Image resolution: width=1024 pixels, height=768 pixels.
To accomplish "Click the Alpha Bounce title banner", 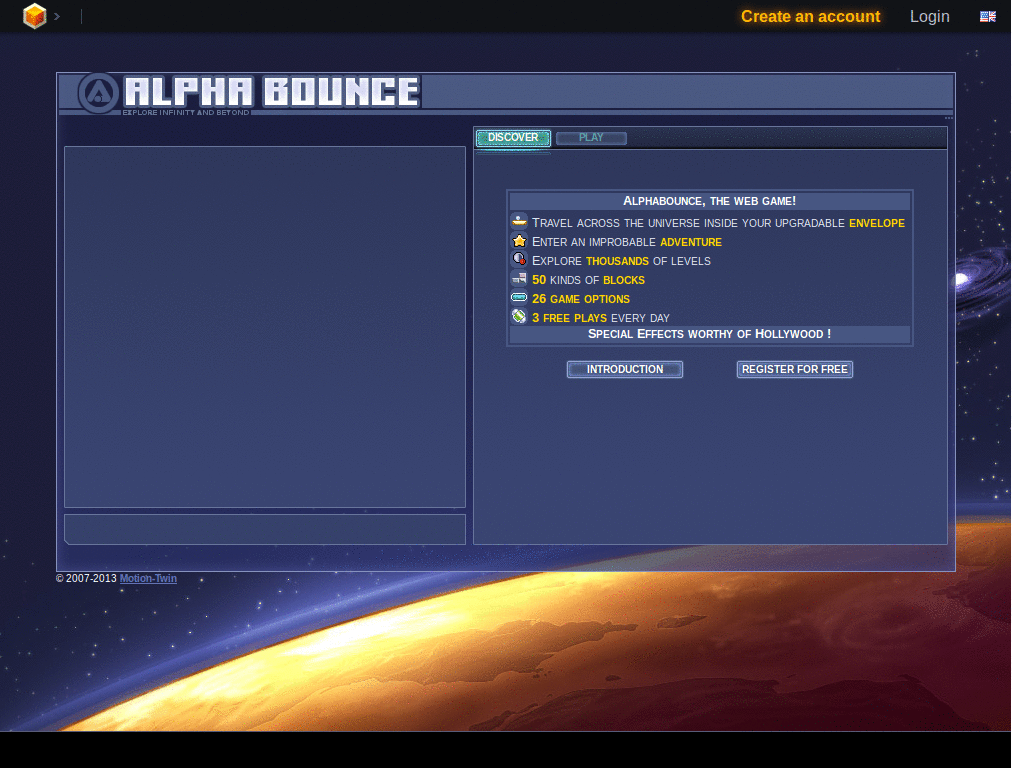I will (272, 91).
